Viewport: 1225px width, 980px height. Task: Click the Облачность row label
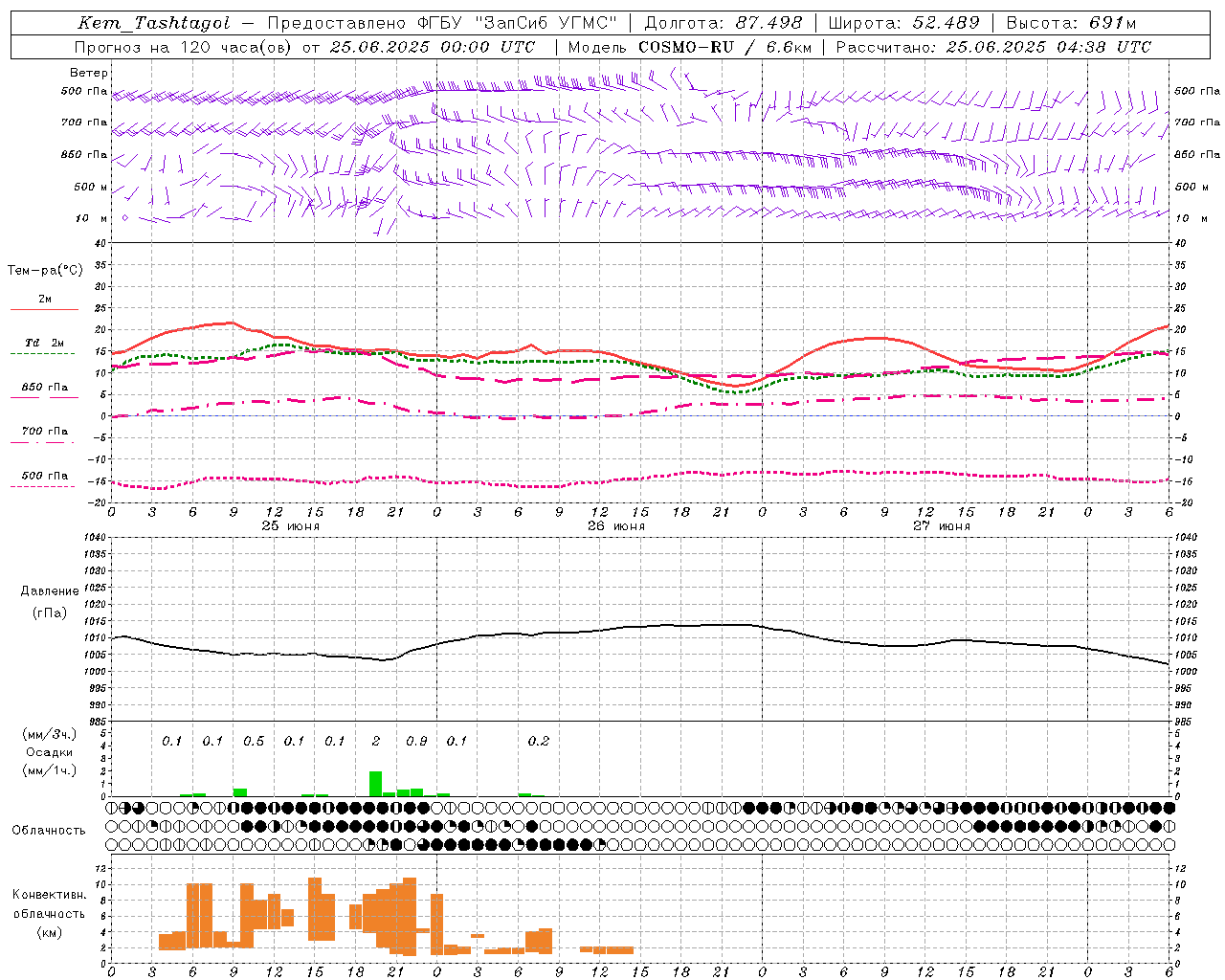pyautogui.click(x=49, y=831)
